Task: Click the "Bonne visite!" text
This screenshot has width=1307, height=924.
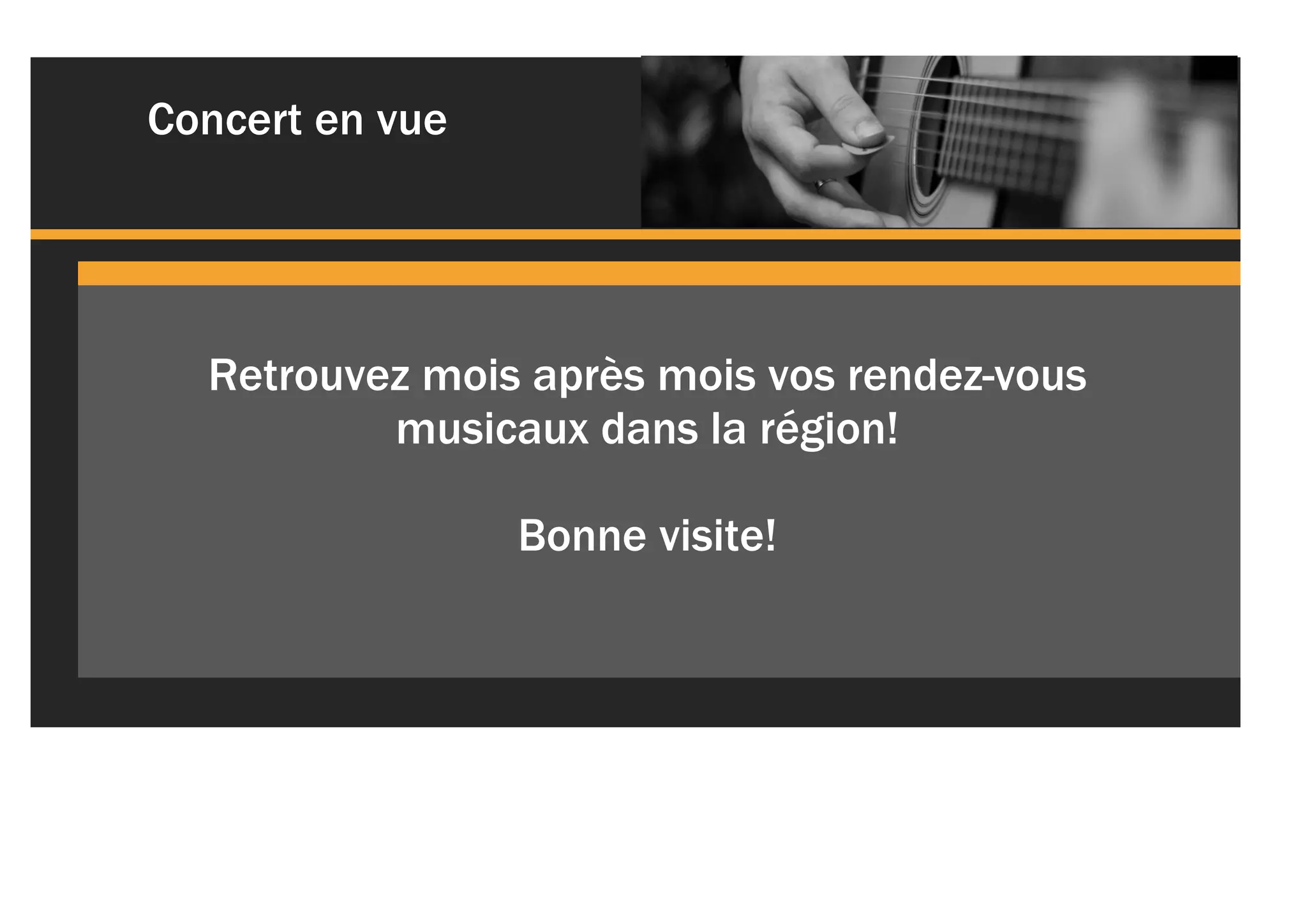Action: pos(647,535)
